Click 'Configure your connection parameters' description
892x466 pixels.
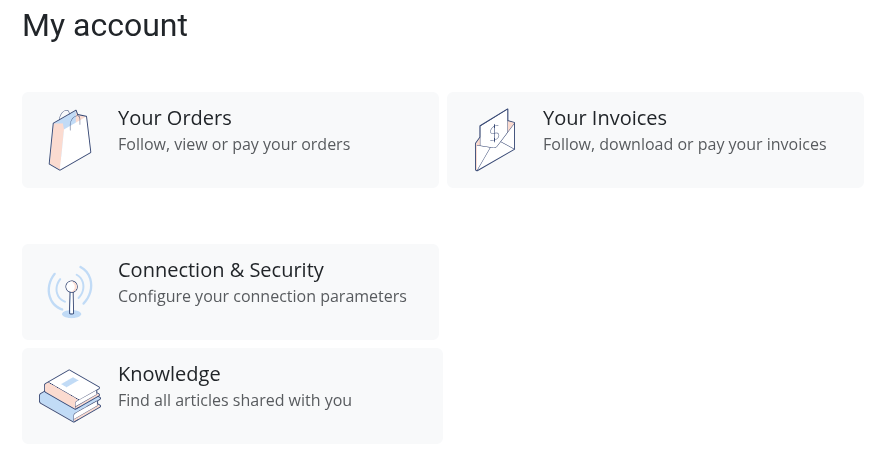tap(262, 296)
